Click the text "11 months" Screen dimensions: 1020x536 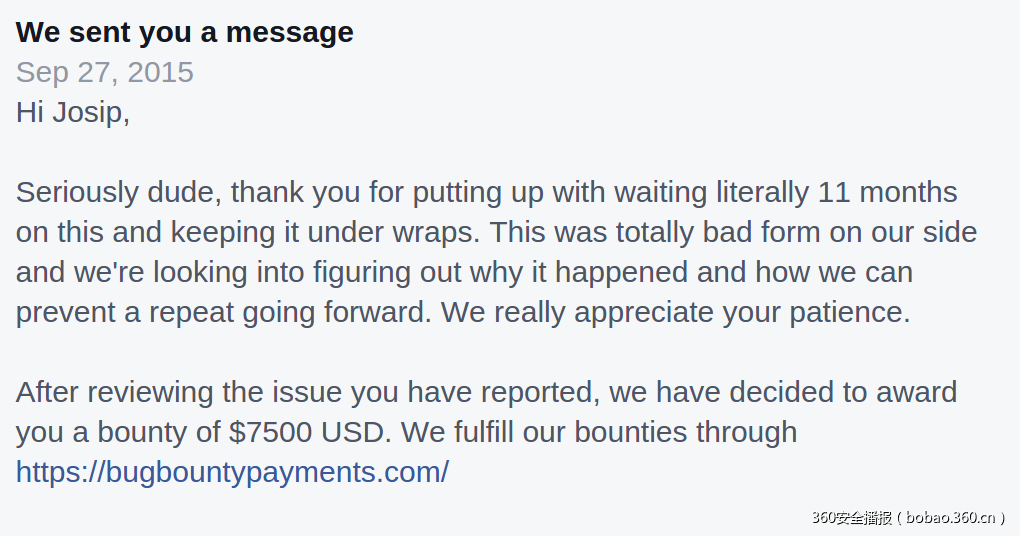coord(887,192)
